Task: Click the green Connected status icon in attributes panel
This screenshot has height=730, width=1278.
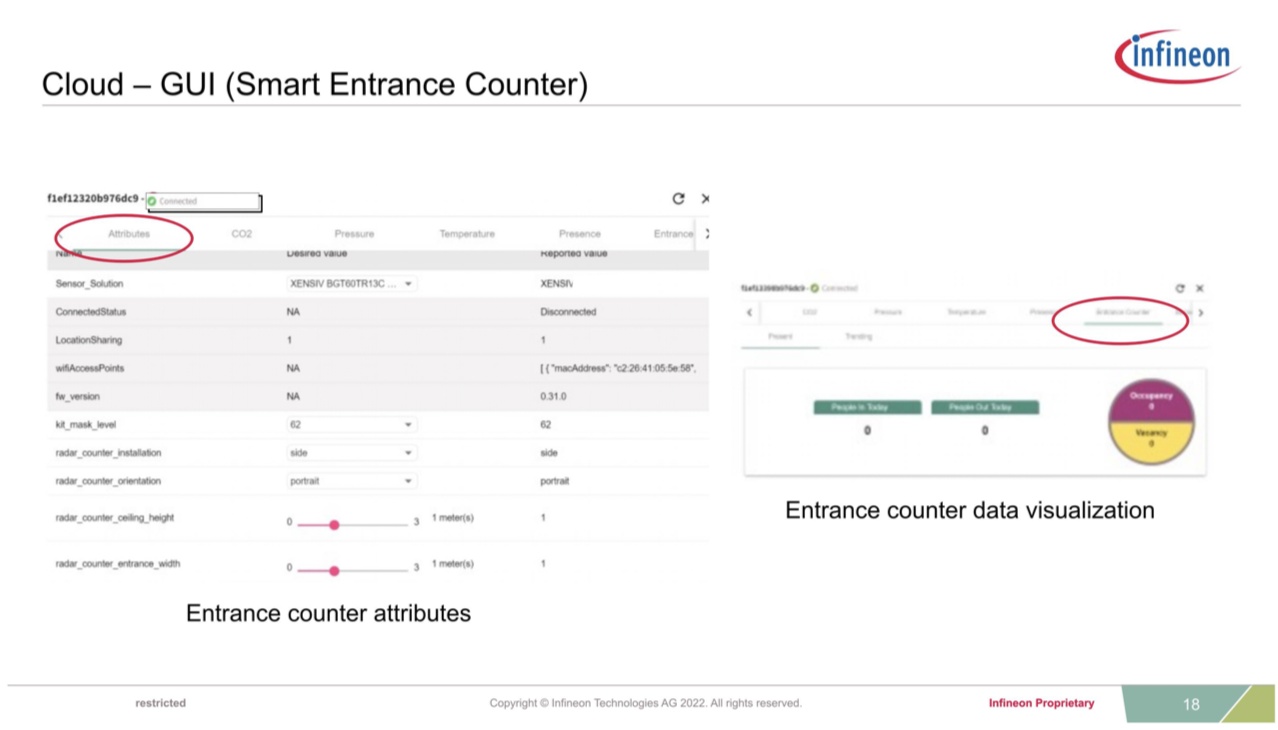Action: tap(152, 202)
